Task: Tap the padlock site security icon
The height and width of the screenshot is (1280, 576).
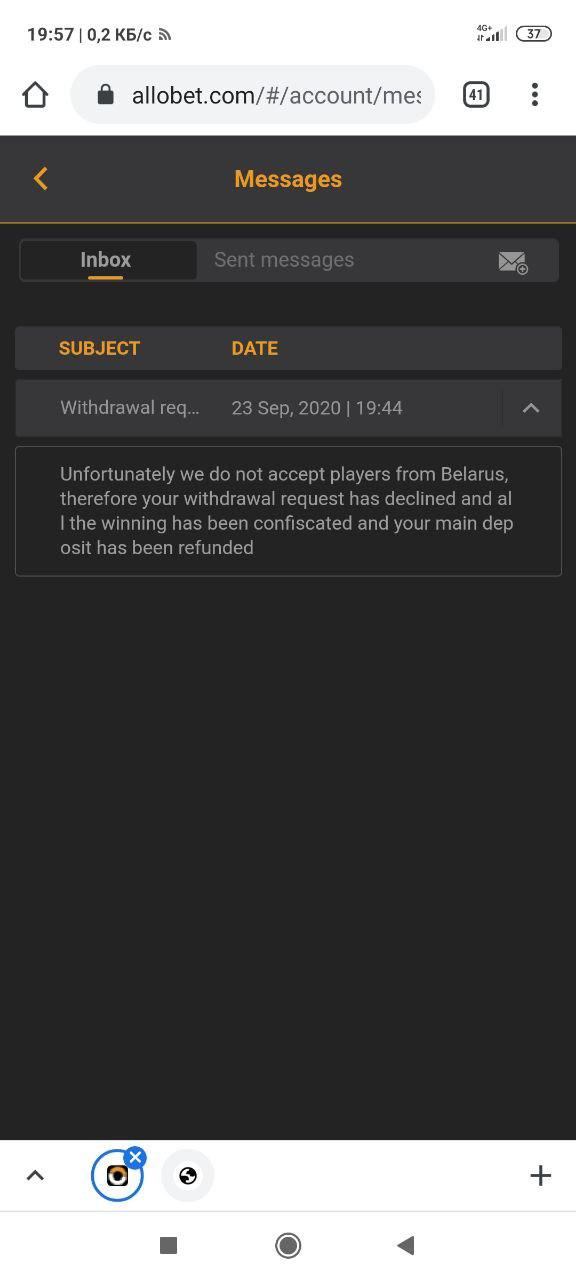Action: pyautogui.click(x=105, y=95)
